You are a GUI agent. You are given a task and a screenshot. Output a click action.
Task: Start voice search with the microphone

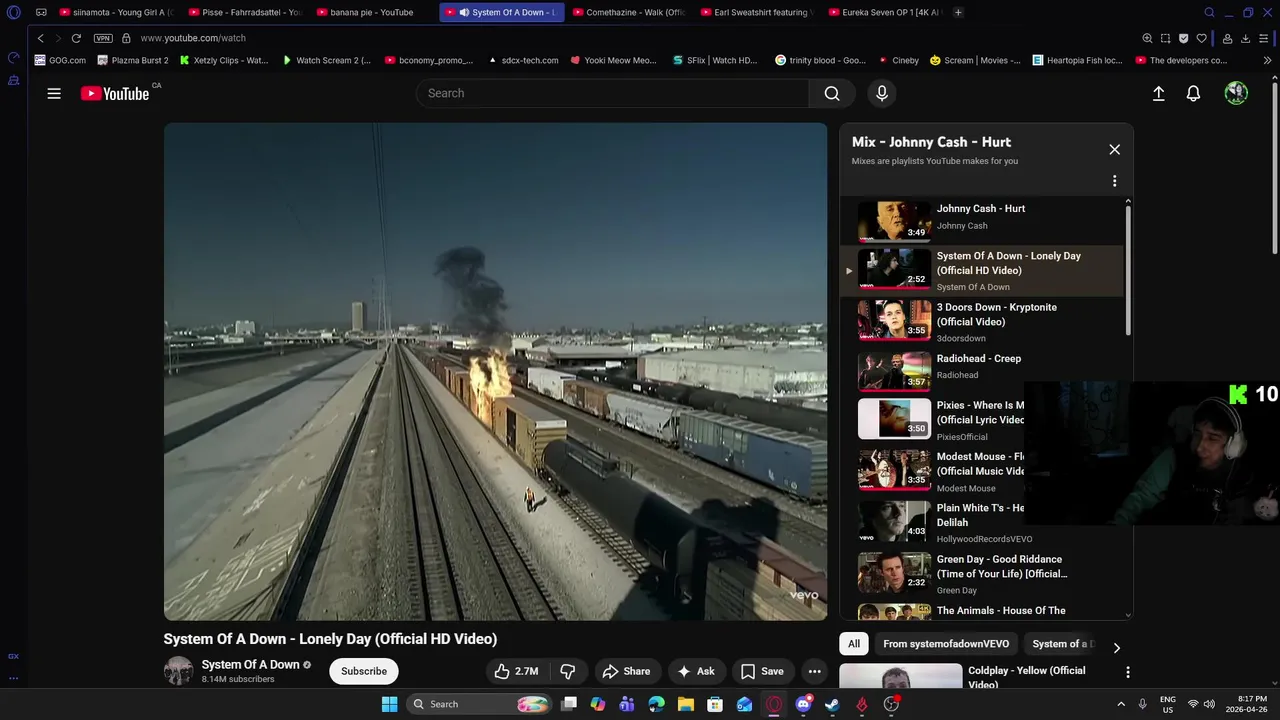882,93
